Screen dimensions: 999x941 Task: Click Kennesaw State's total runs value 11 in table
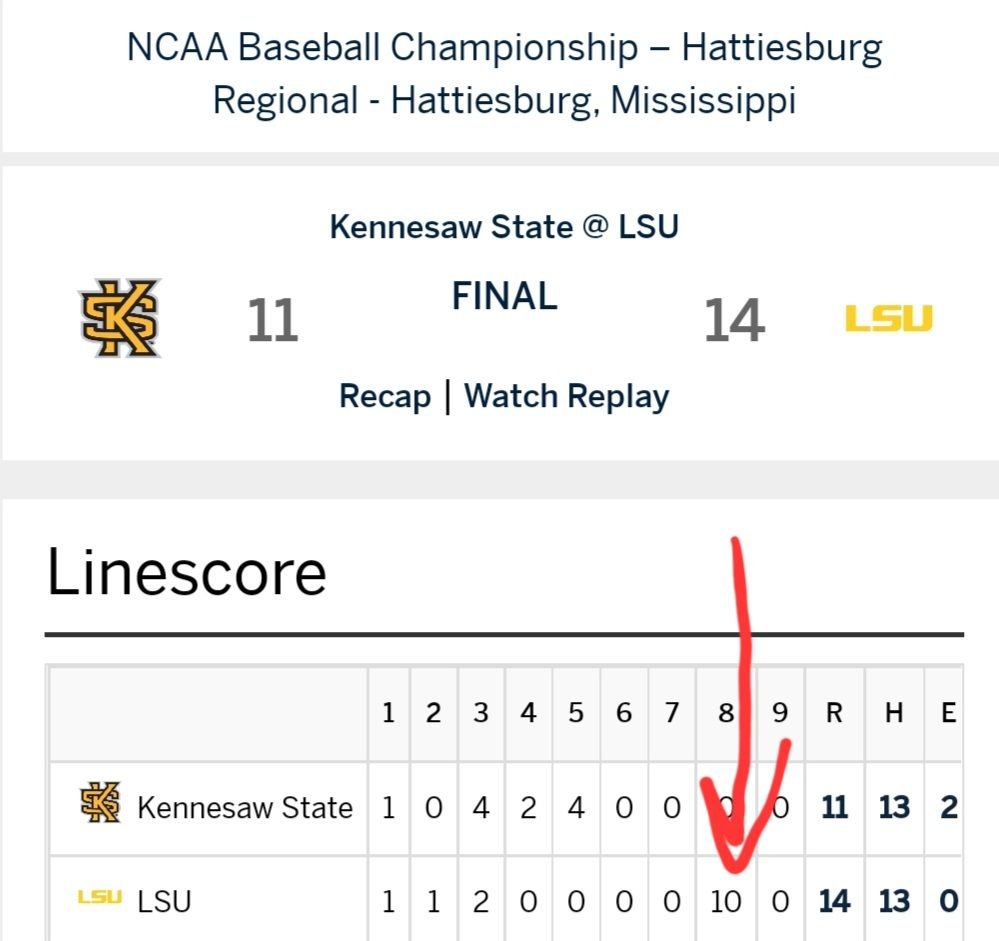[834, 807]
